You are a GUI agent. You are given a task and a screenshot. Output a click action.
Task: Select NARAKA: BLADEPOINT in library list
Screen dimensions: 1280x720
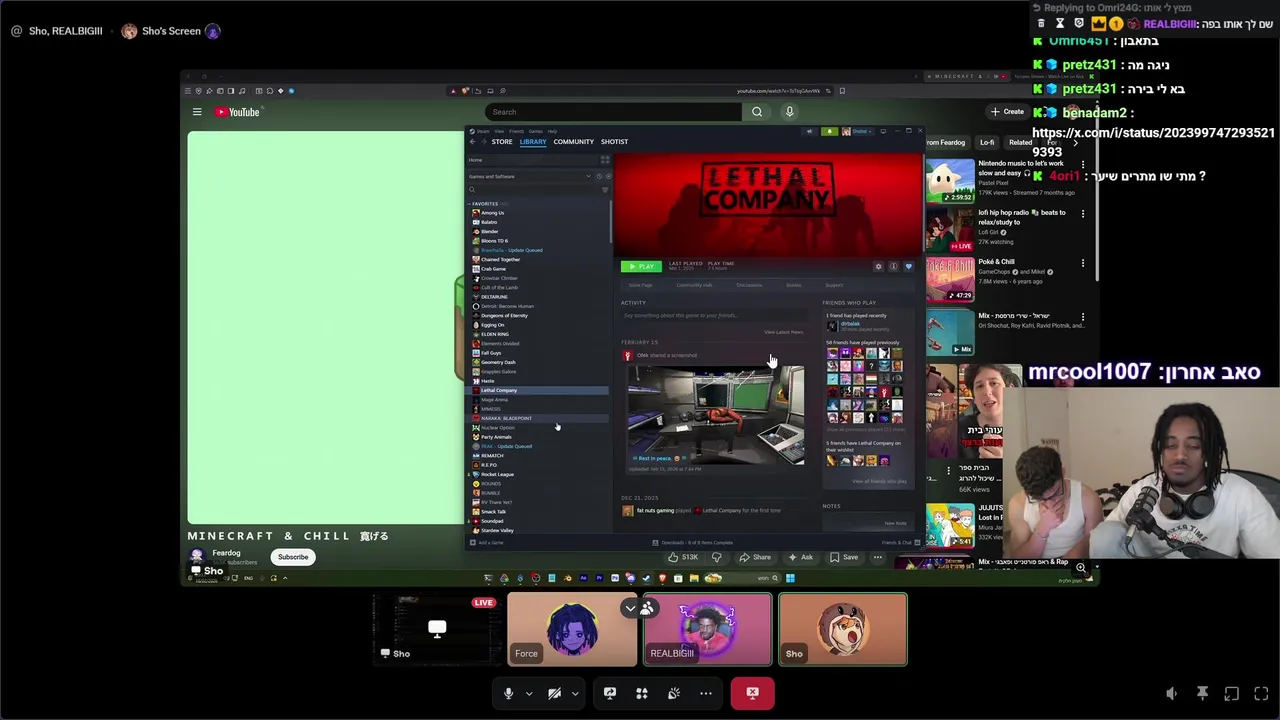coord(505,418)
